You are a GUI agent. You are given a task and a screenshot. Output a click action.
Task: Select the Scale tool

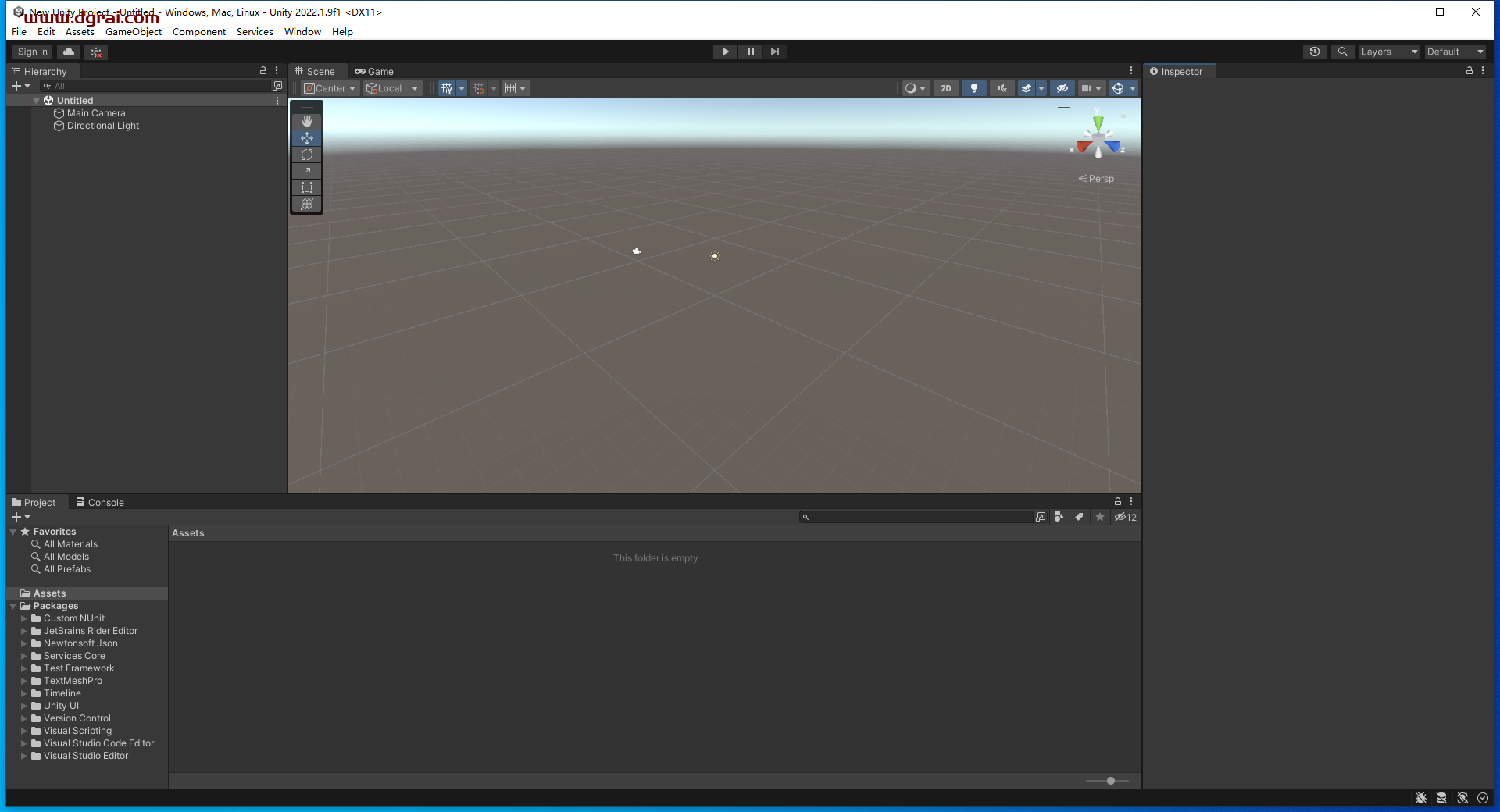[306, 171]
